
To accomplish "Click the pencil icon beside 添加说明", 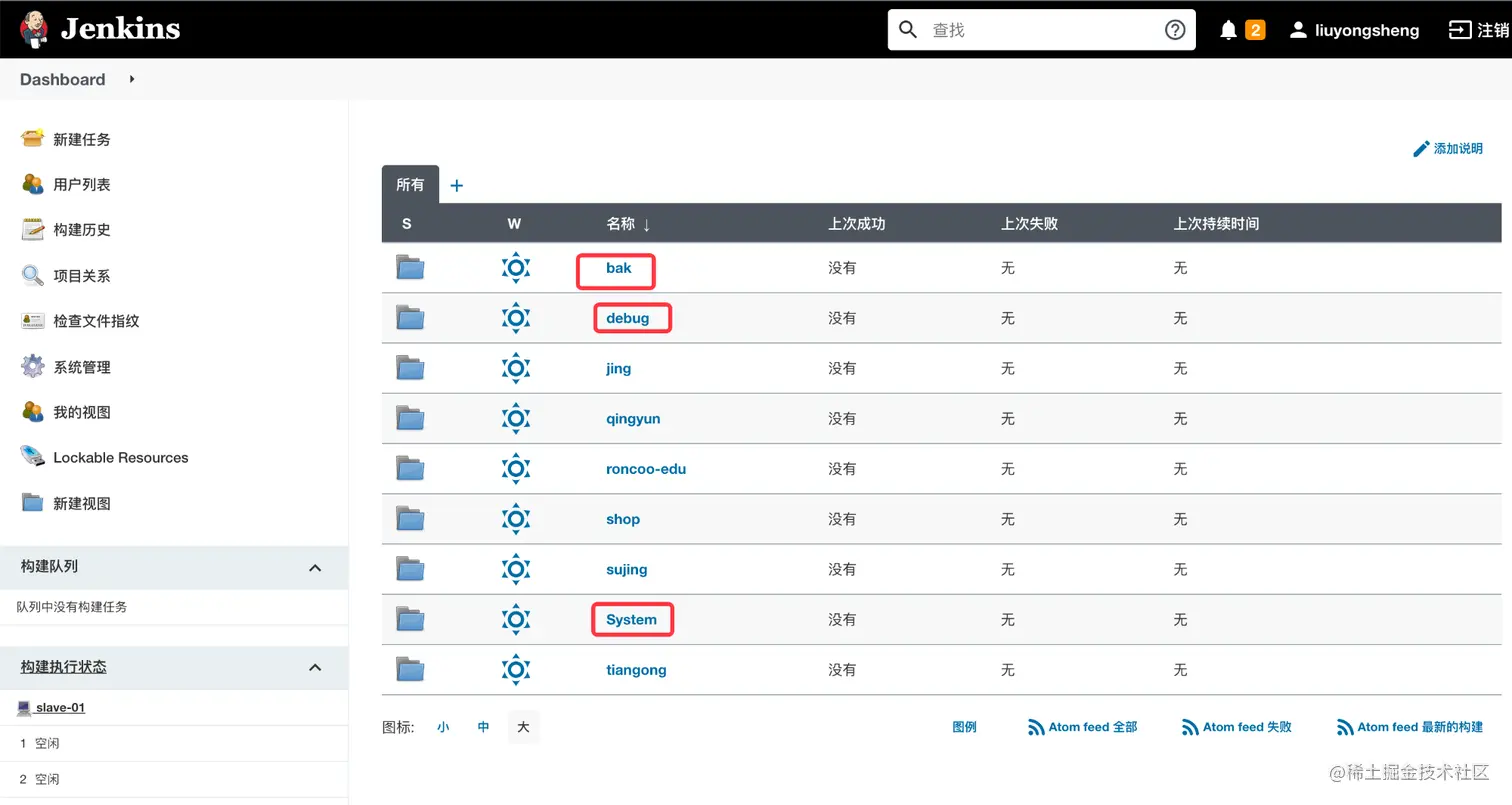I will pos(1421,148).
